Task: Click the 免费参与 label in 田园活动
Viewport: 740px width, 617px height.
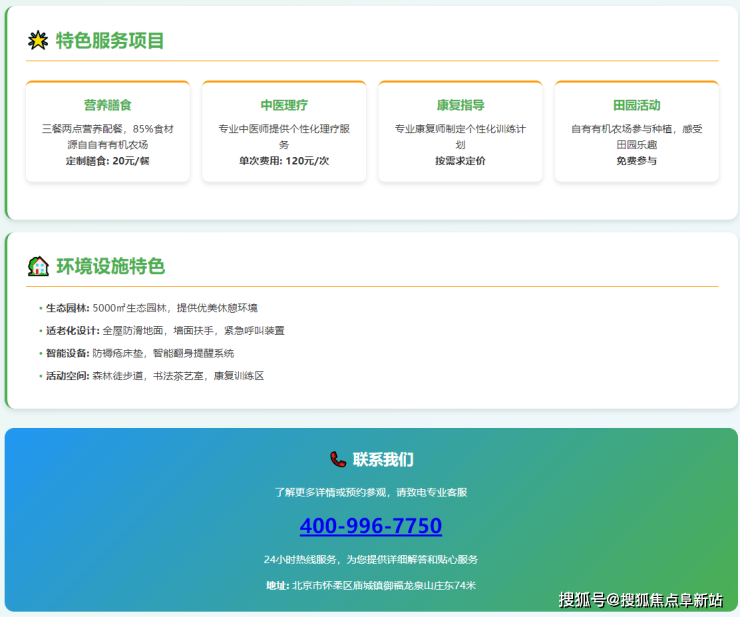Action: point(636,161)
